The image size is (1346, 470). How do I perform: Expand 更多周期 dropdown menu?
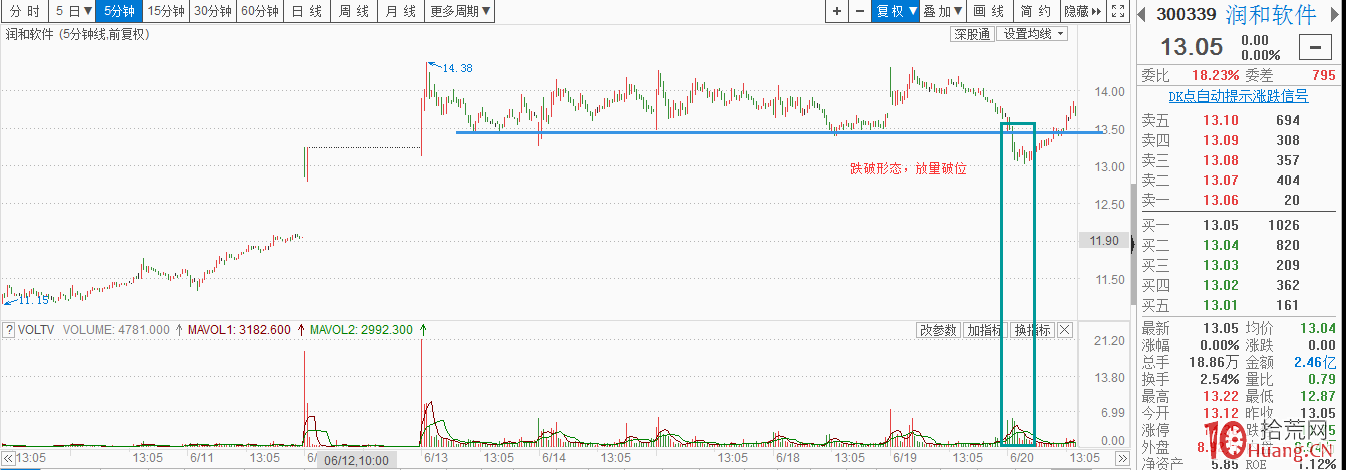(461, 12)
